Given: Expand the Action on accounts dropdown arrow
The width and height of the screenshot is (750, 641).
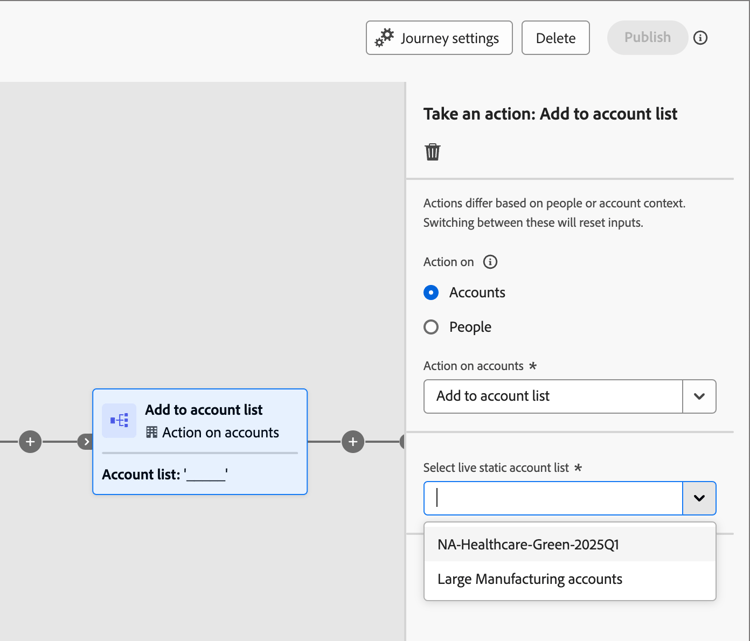Looking at the screenshot, I should [699, 396].
